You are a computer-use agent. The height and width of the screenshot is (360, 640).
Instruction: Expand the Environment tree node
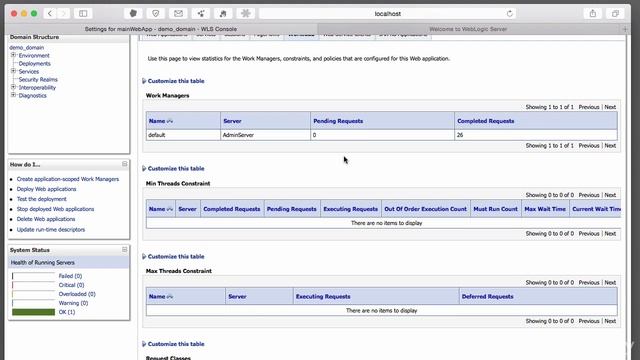[x=13, y=55]
